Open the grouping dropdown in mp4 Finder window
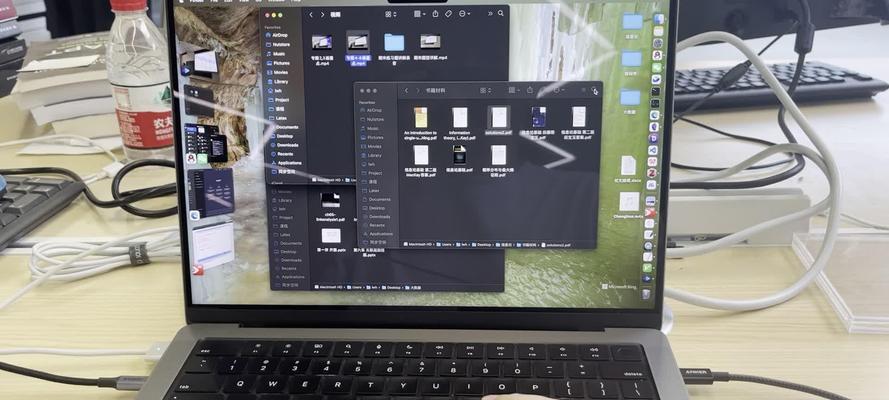The height and width of the screenshot is (400, 889). pos(419,13)
